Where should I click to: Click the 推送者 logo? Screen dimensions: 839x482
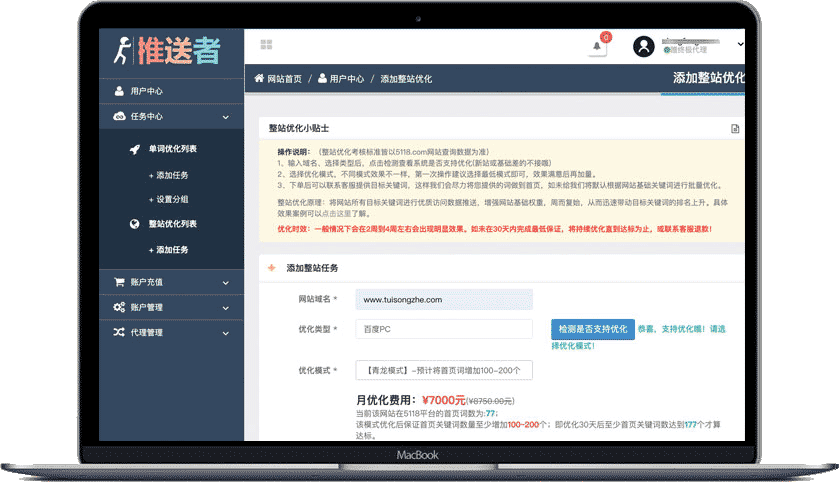coord(166,51)
